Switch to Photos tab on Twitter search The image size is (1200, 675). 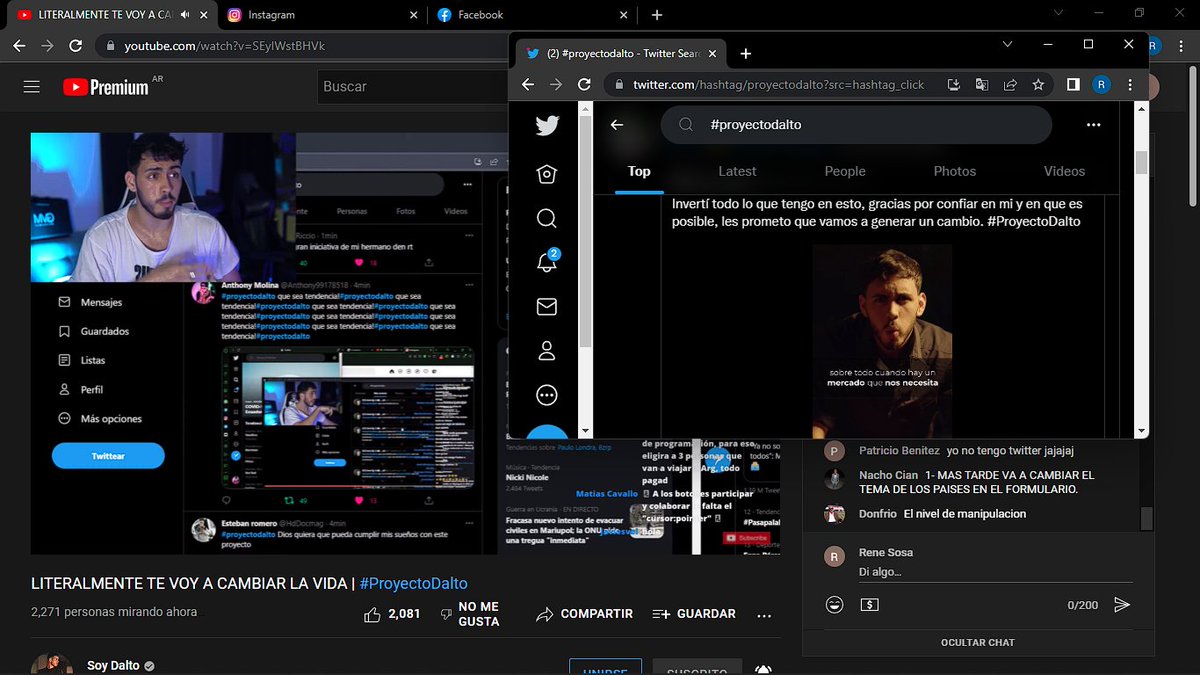(x=955, y=171)
